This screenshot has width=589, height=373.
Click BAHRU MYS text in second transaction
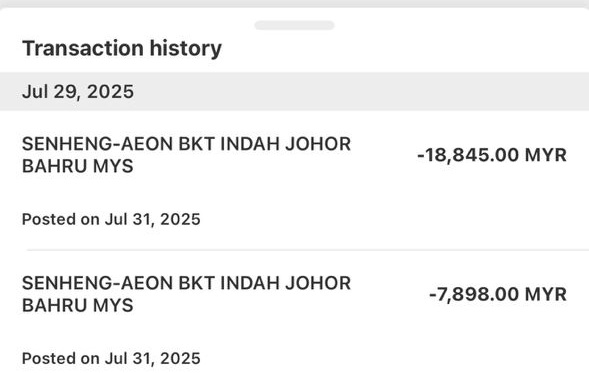pos(78,305)
